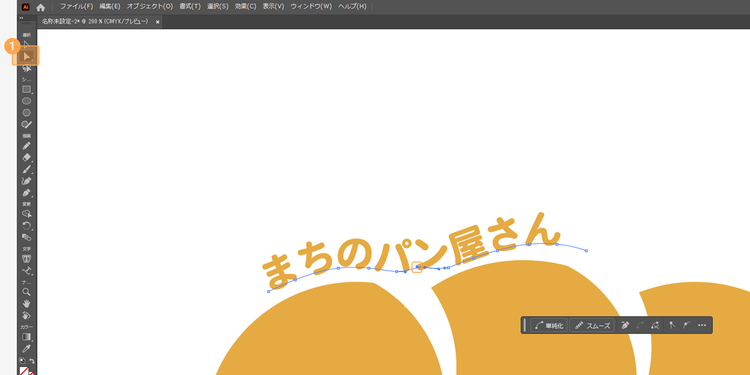Select the Paintbrush tool
The image size is (750, 375).
27,169
